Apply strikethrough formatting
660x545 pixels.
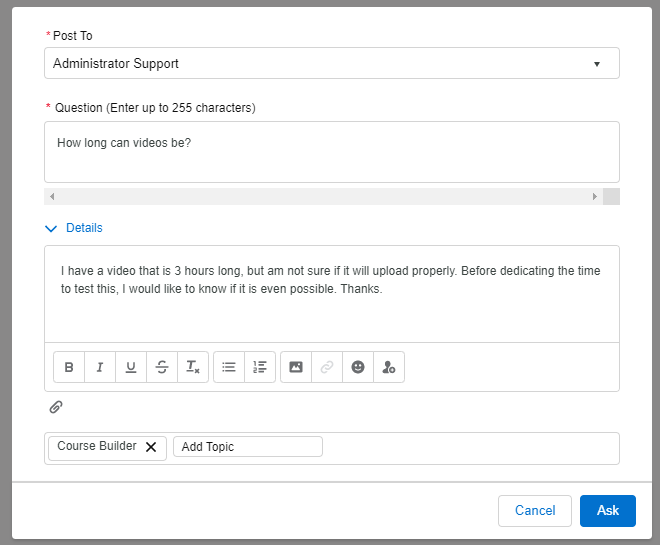click(x=162, y=367)
